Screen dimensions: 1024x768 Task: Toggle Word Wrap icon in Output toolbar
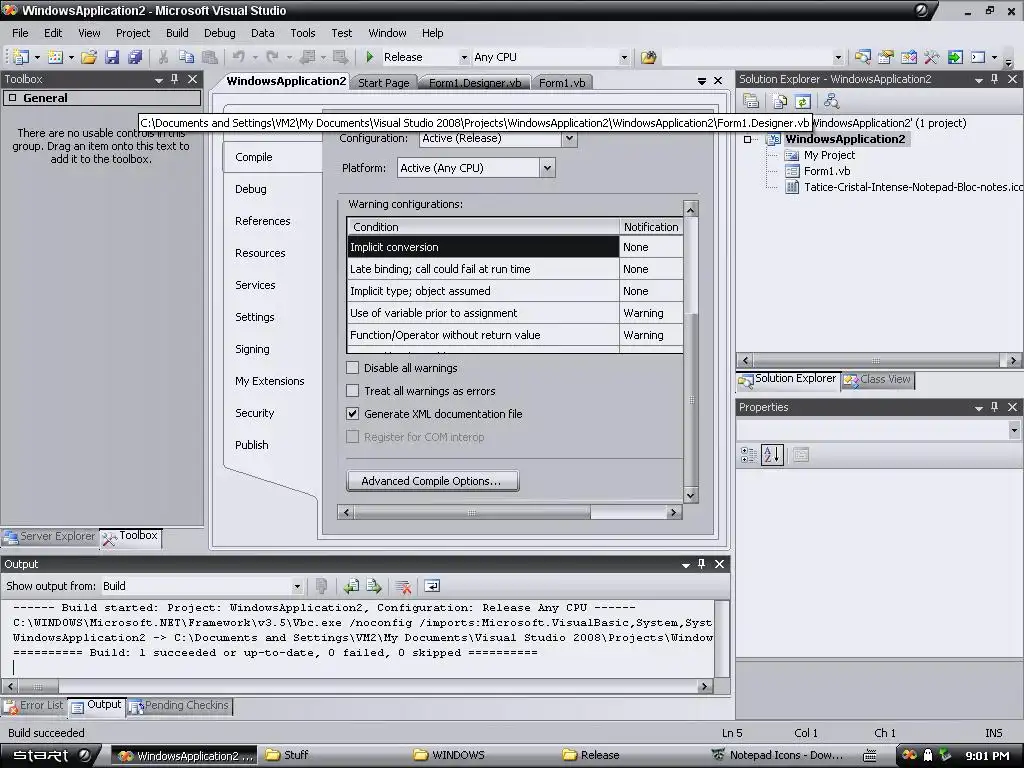click(432, 586)
